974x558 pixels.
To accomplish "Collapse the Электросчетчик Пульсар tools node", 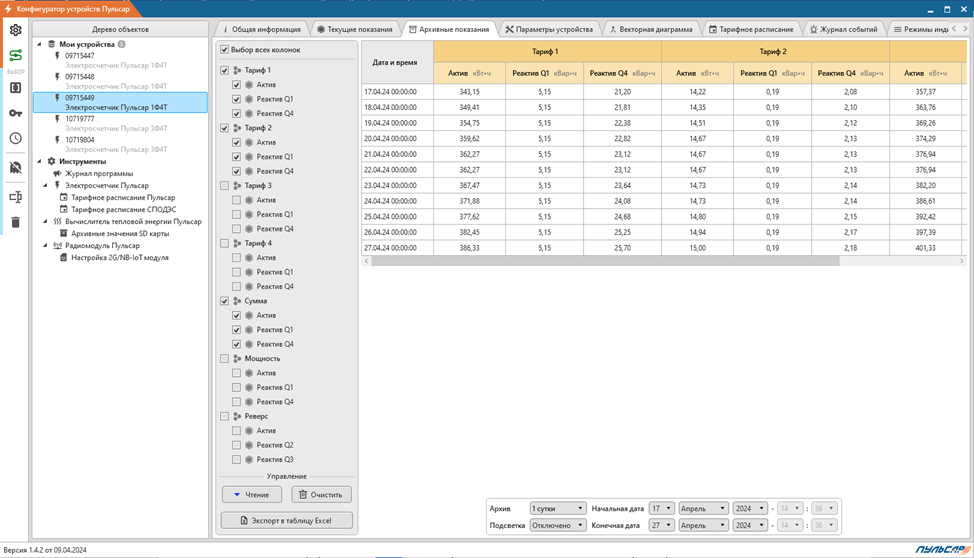I will 45,186.
